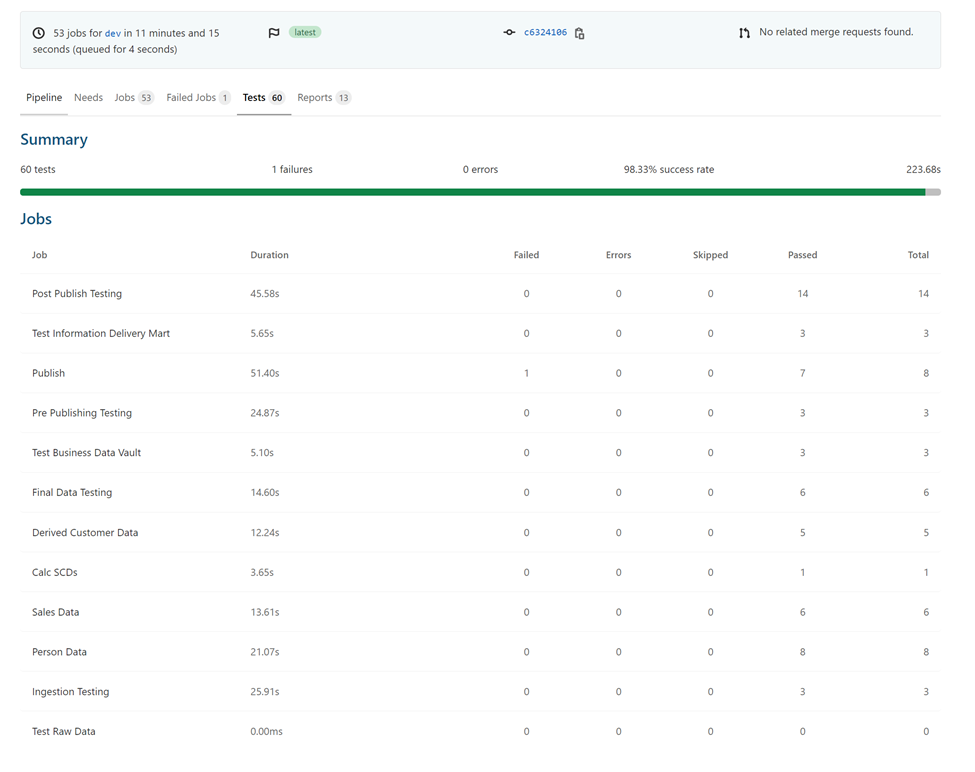The image size is (975, 772).
Task: Open the Publish job row
Action: pyautogui.click(x=480, y=373)
